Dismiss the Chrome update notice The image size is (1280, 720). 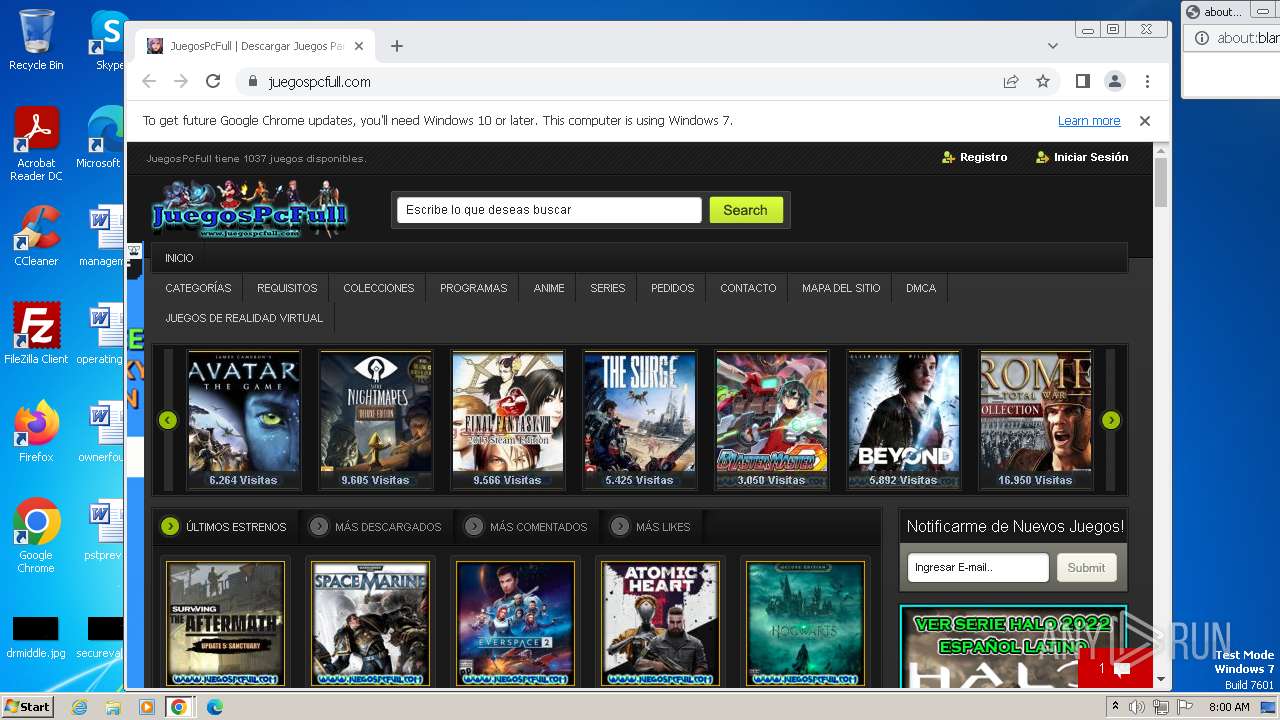[x=1145, y=121]
